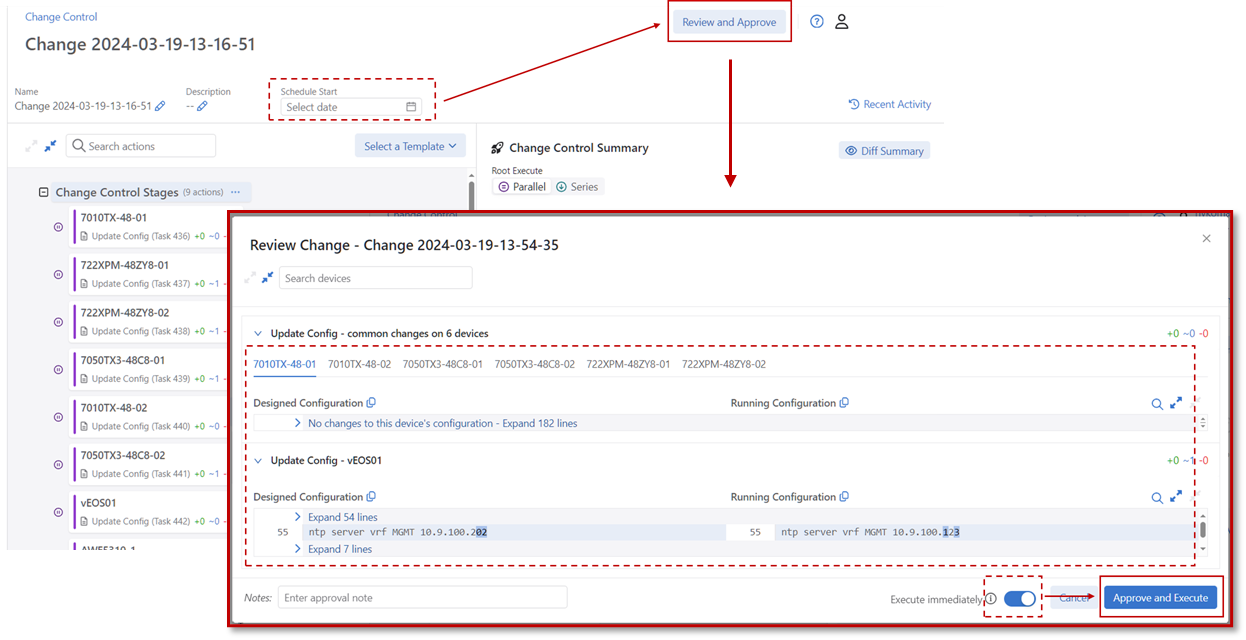This screenshot has width=1246, height=640.
Task: Click the help question mark icon
Action: pyautogui.click(x=817, y=22)
